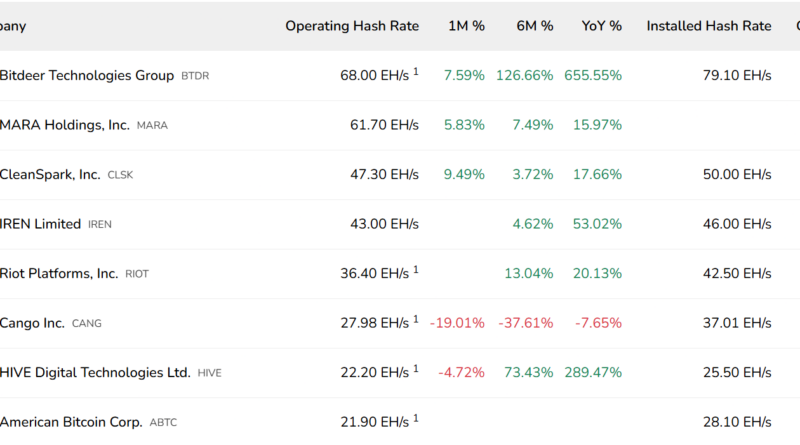This screenshot has height=445, width=800.
Task: Open HIVE Digital Technologies Ltd. page
Action: point(95,372)
